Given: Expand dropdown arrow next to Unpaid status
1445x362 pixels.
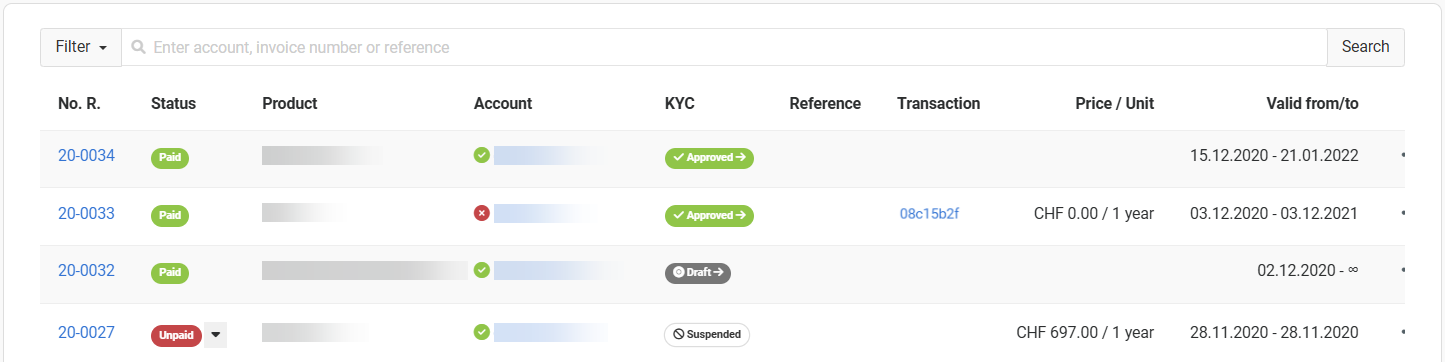Looking at the screenshot, I should pos(216,335).
